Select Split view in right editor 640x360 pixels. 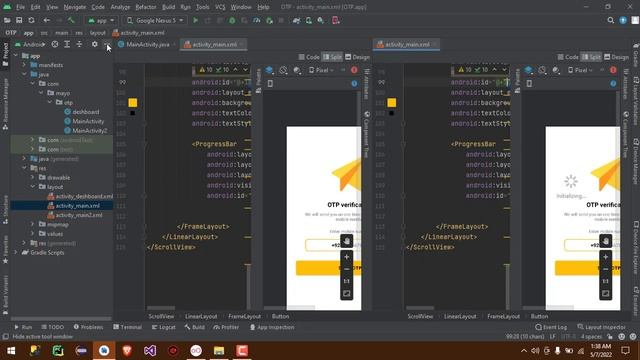coord(591,57)
